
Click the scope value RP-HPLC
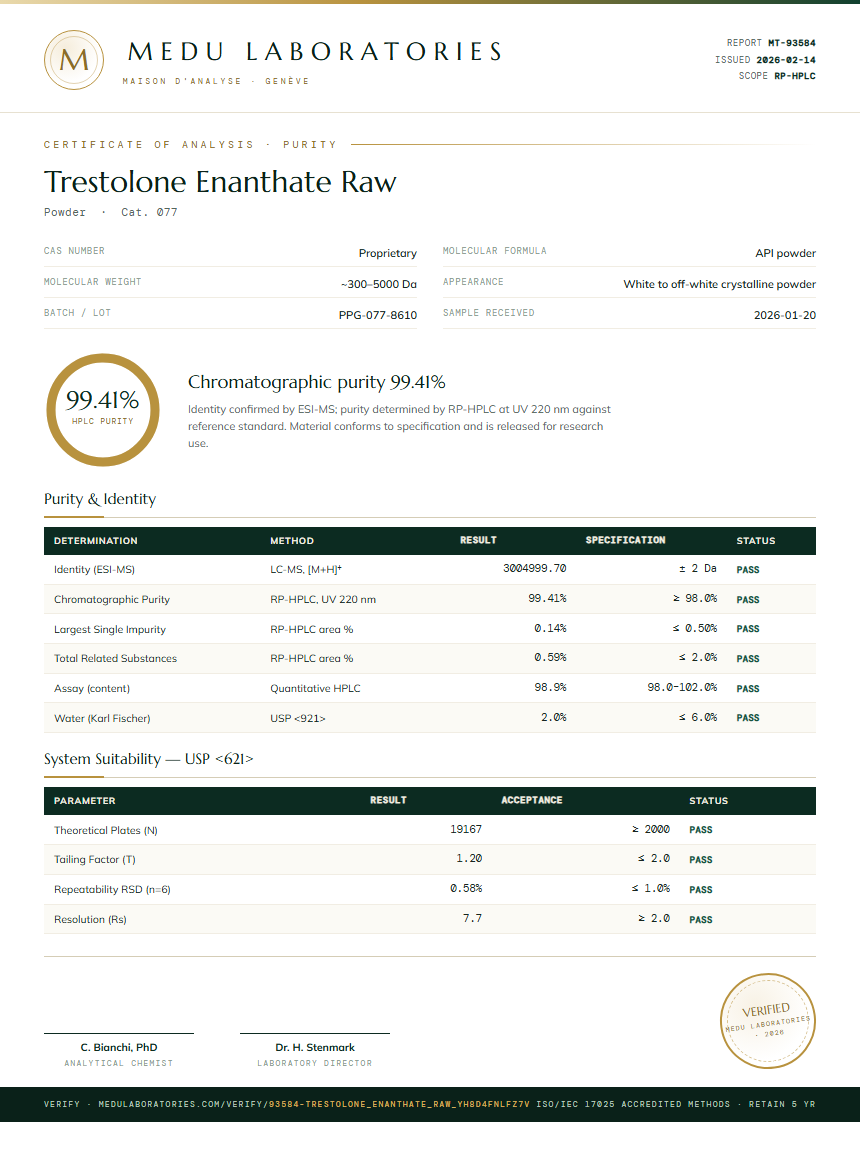click(795, 76)
